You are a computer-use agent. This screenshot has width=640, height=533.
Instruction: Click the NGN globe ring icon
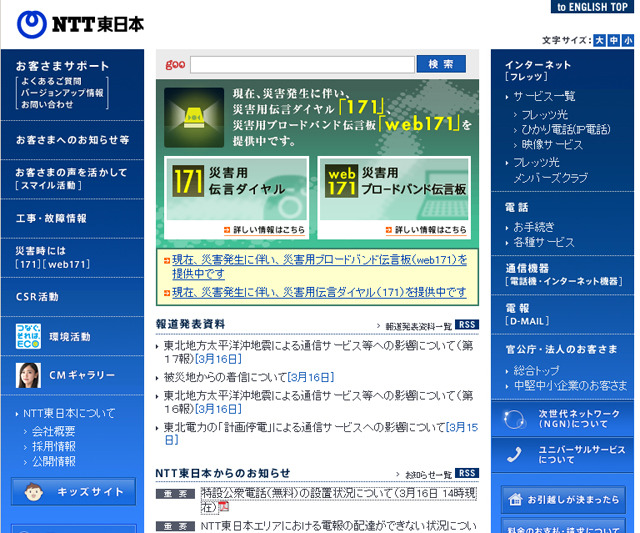point(513,419)
